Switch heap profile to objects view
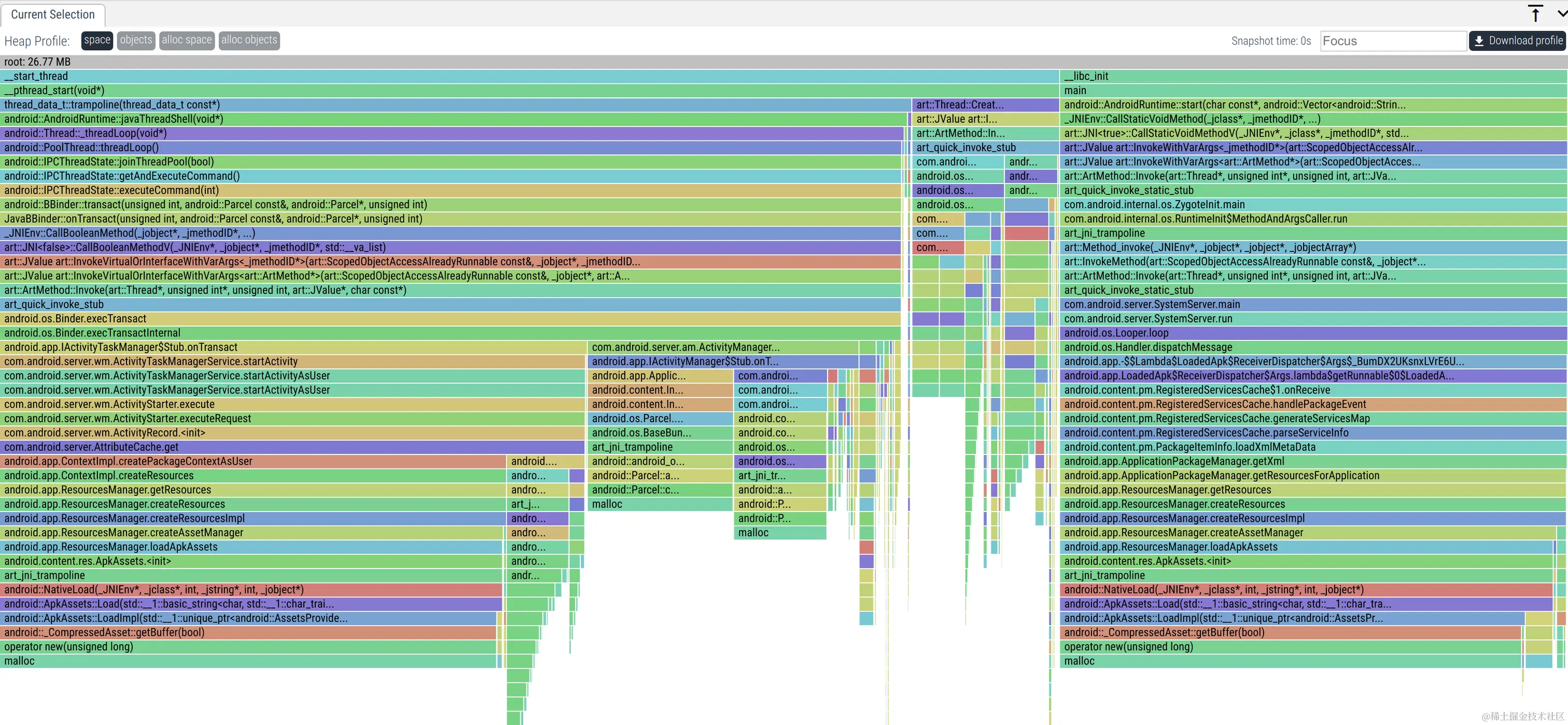The image size is (1568, 725). pyautogui.click(x=136, y=40)
